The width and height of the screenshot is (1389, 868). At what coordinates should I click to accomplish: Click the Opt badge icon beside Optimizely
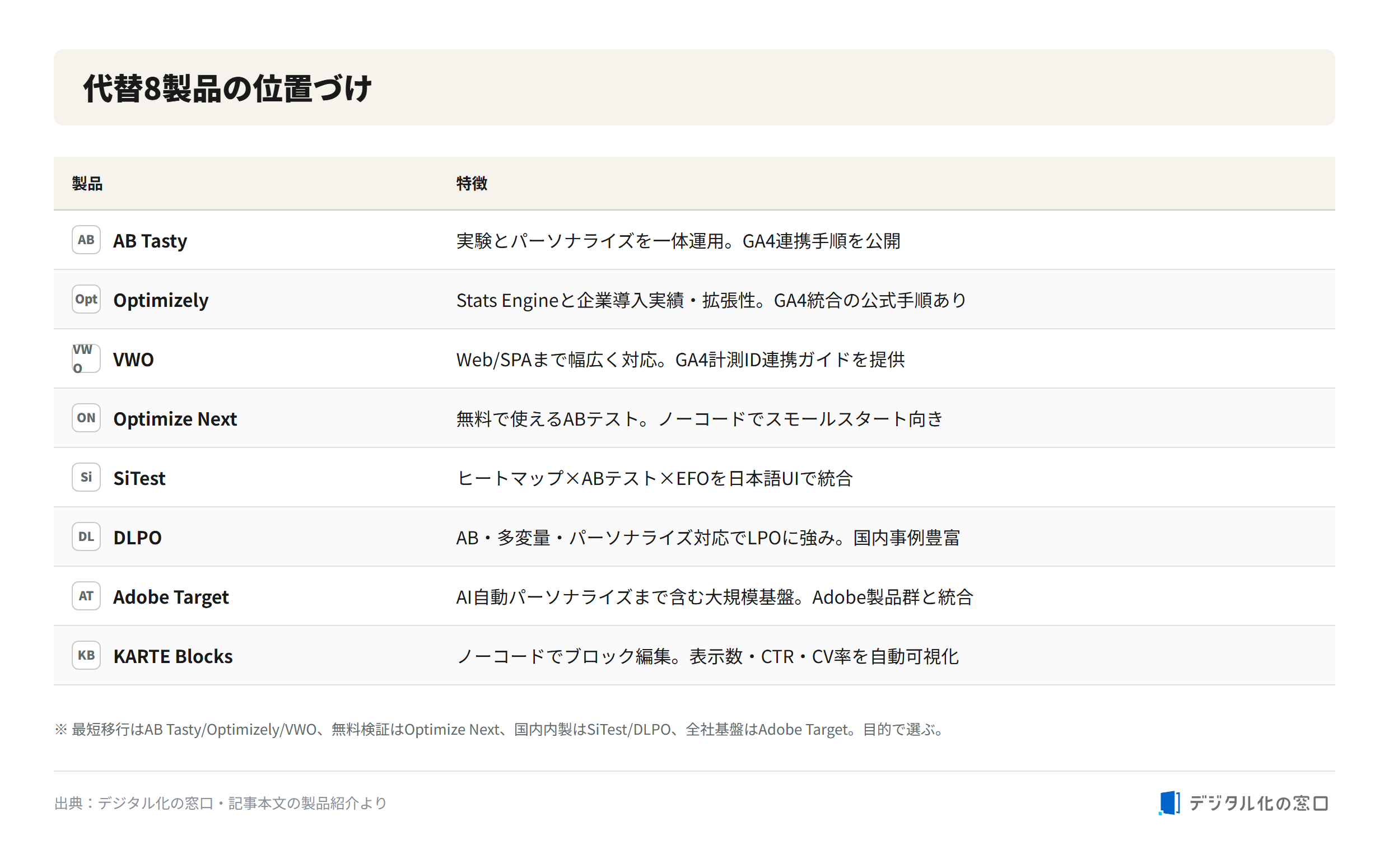pyautogui.click(x=86, y=299)
